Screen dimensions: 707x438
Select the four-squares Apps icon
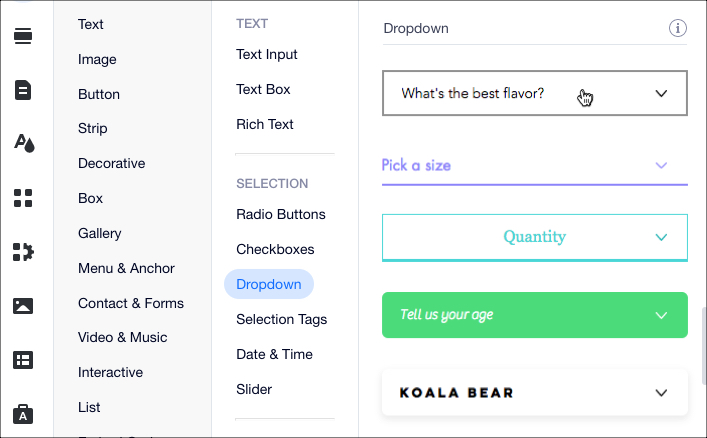click(x=23, y=198)
